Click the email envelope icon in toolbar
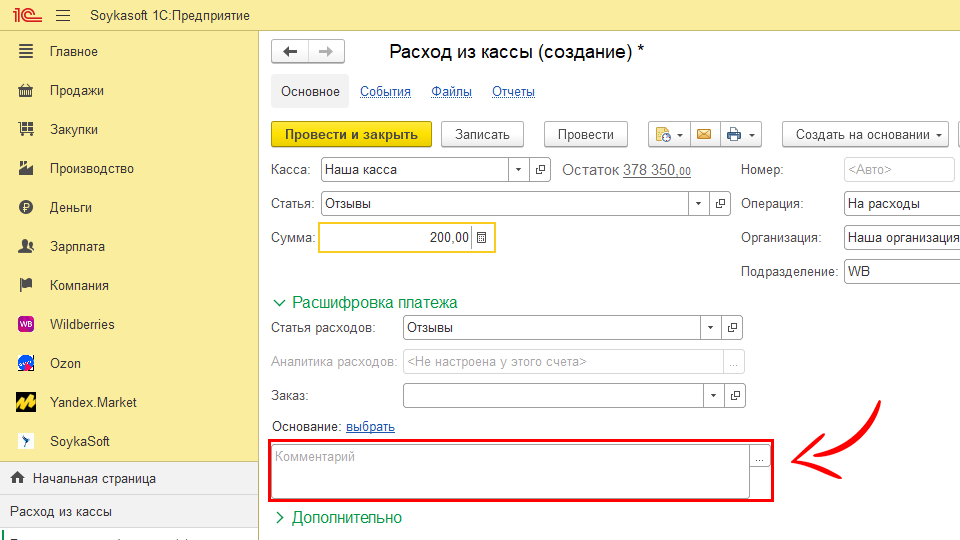Viewport: 960px width, 540px height. 703,134
